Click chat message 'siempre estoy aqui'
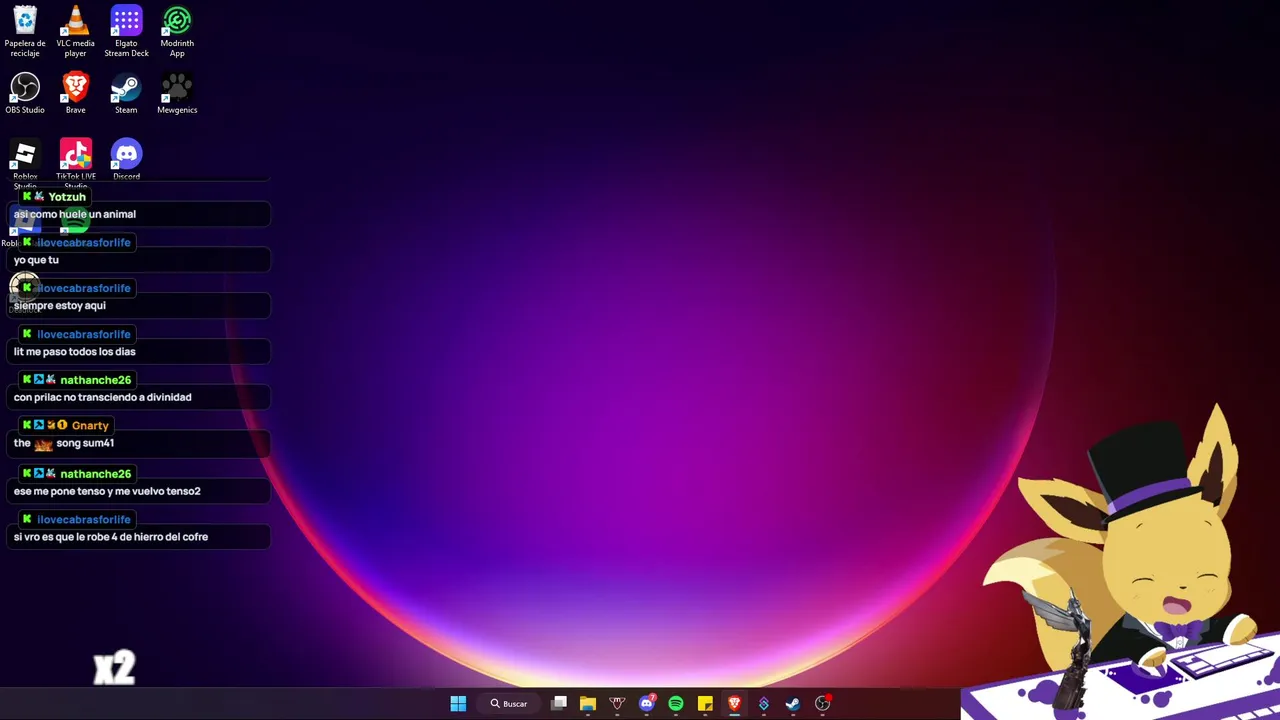1280x720 pixels. coord(60,306)
